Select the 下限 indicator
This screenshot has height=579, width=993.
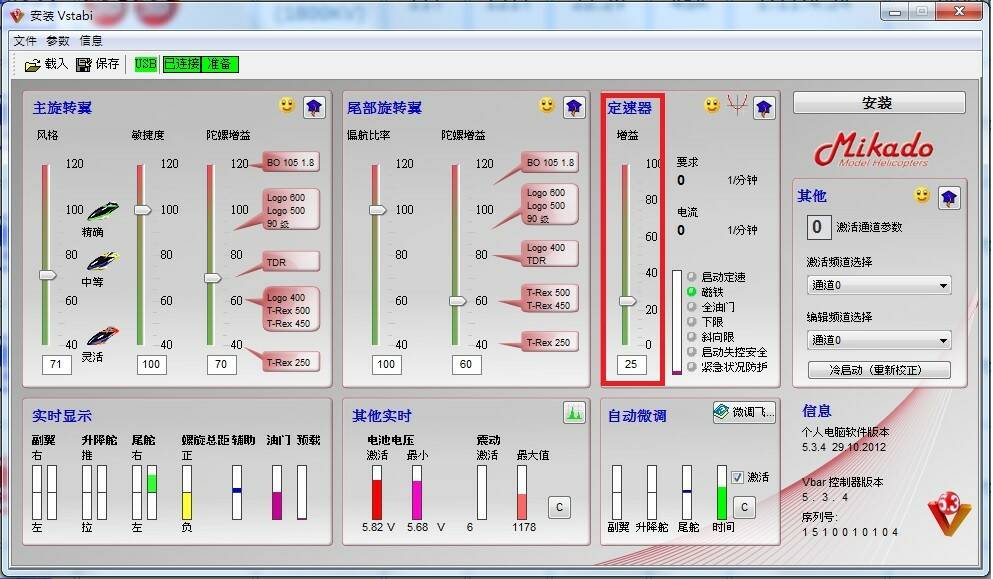pyautogui.click(x=692, y=322)
